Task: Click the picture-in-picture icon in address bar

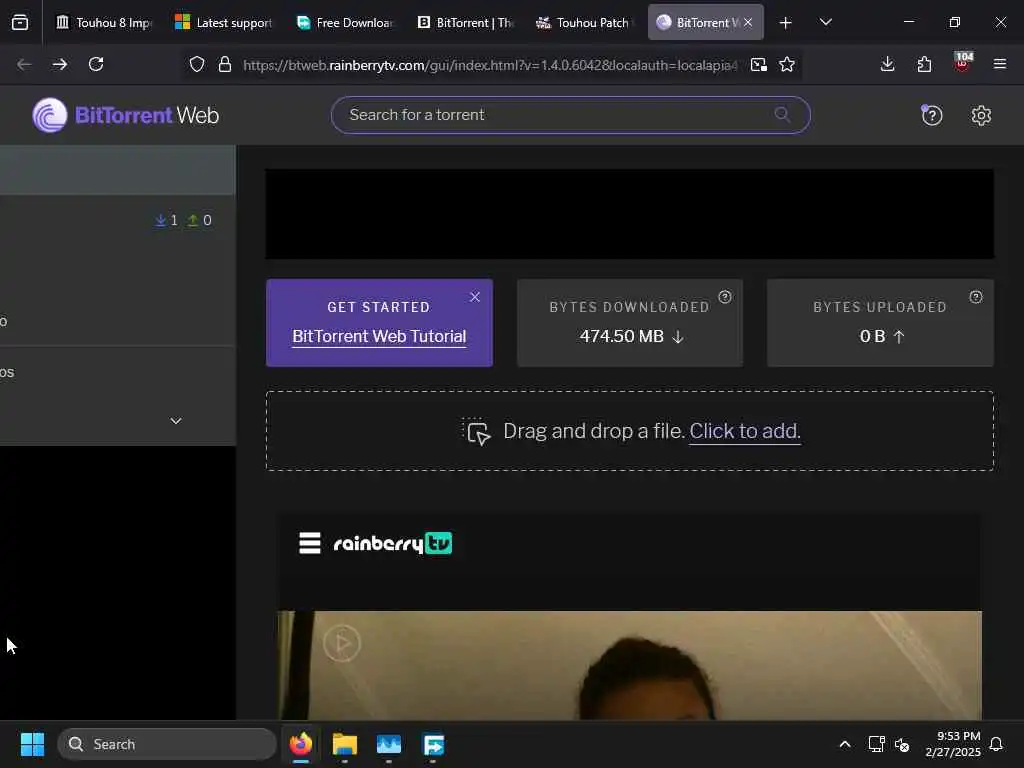Action: [x=758, y=64]
